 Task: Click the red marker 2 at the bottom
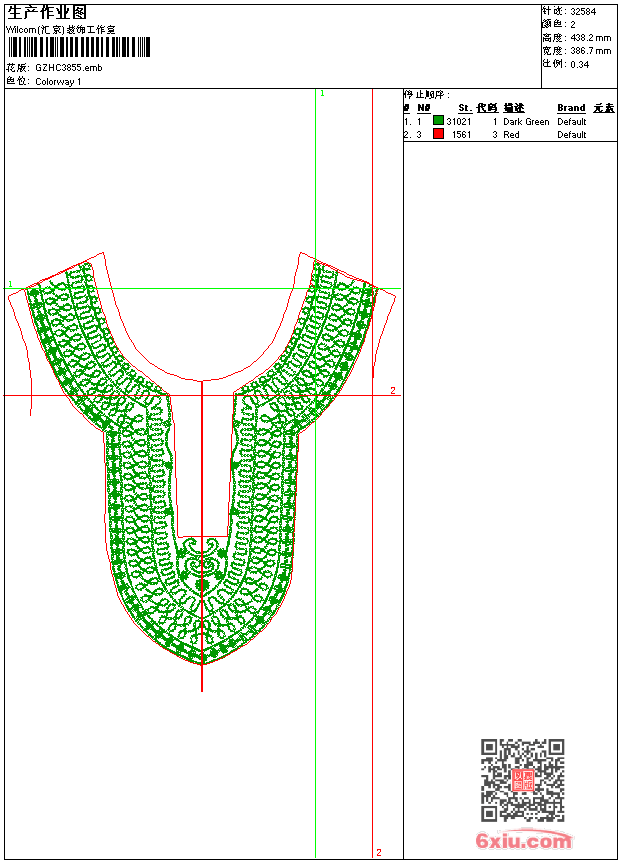click(x=379, y=852)
